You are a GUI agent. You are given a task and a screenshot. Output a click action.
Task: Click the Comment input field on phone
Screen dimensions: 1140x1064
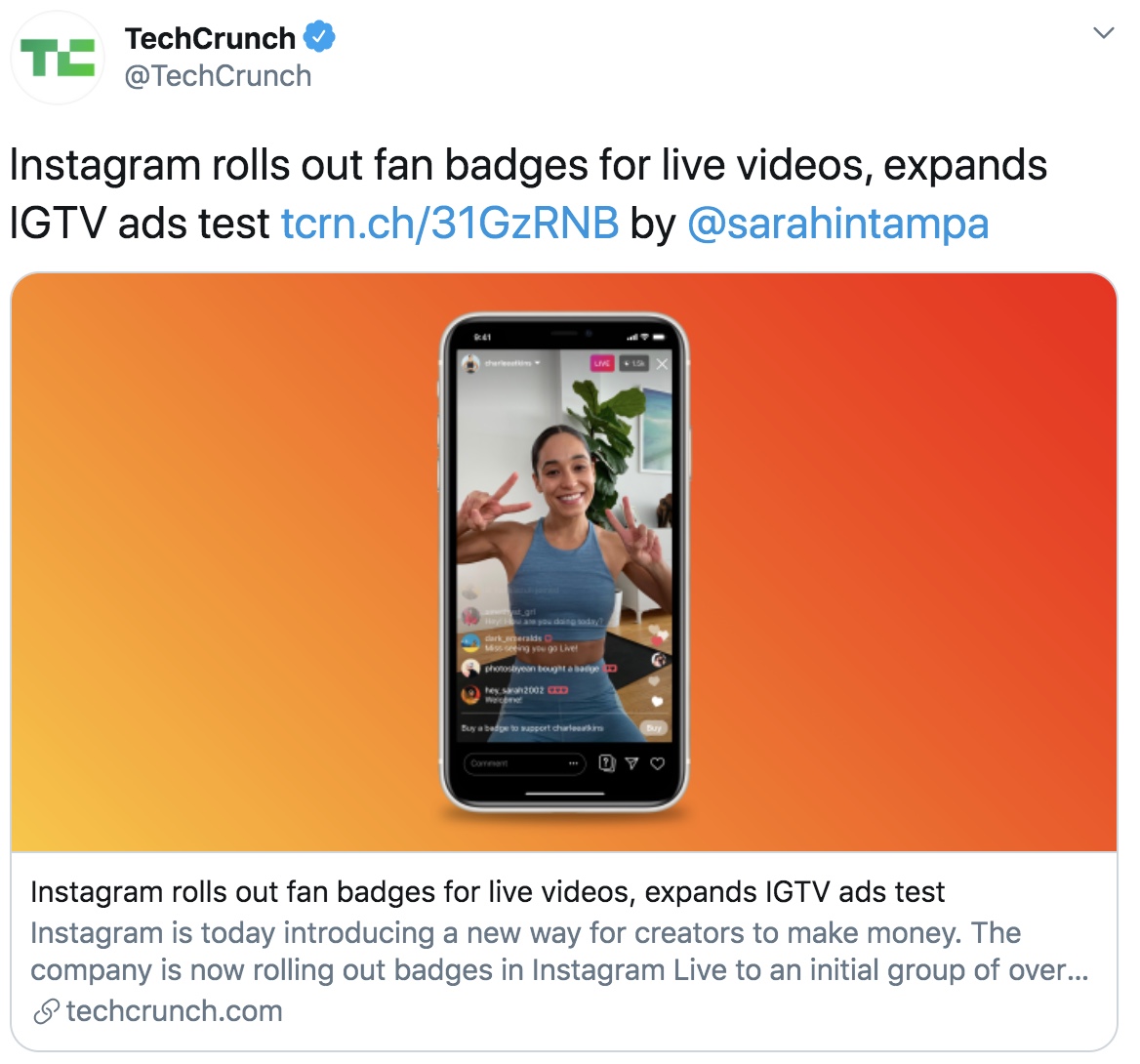pos(524,763)
